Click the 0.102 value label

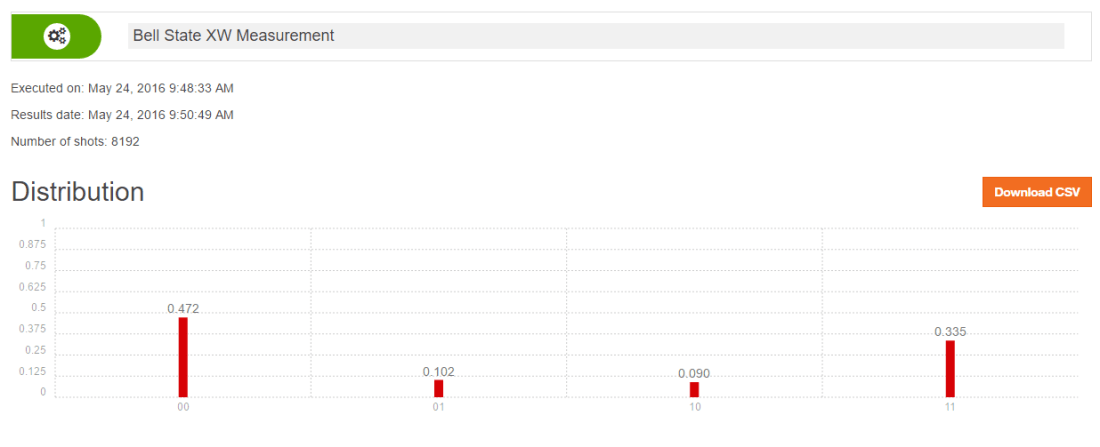(x=438, y=372)
